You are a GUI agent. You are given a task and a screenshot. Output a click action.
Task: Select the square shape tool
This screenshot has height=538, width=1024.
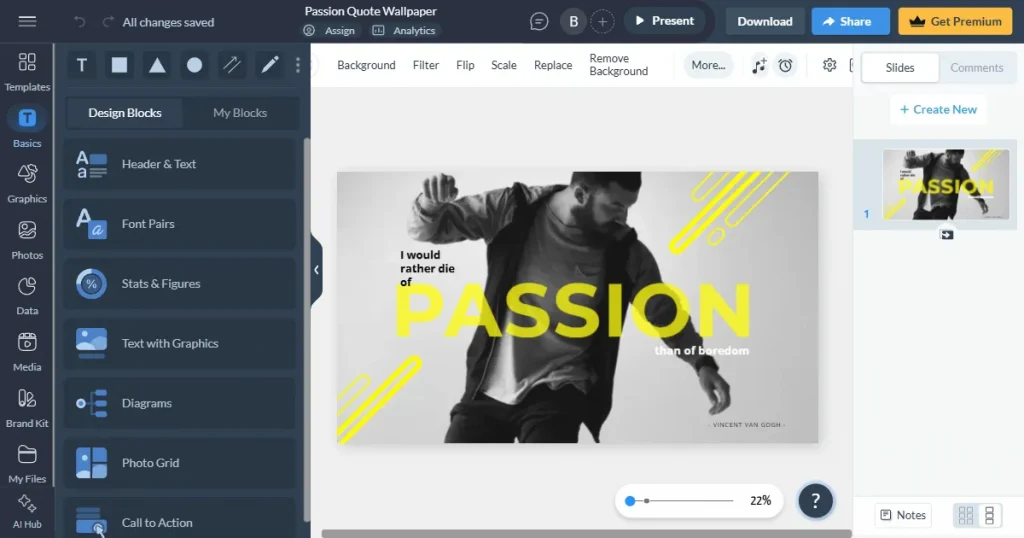(120, 65)
